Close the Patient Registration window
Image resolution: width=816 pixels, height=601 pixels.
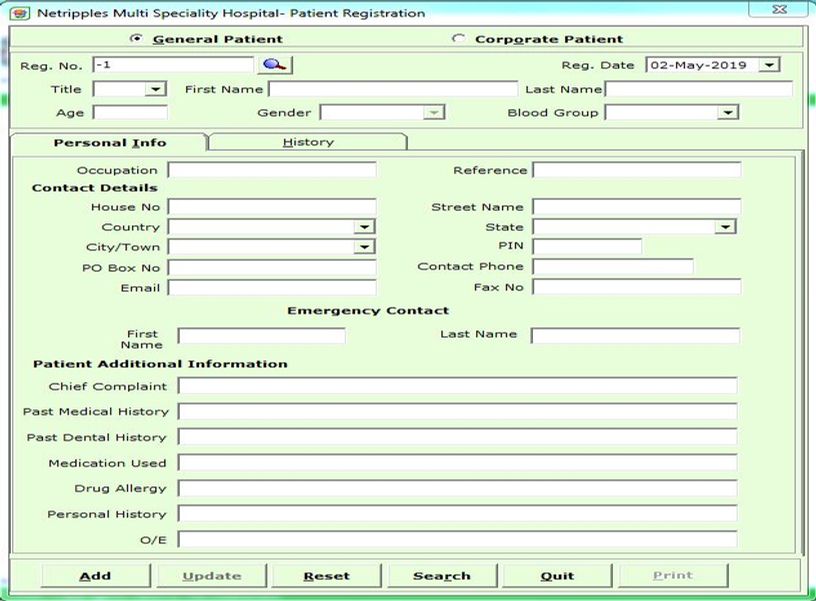(779, 9)
